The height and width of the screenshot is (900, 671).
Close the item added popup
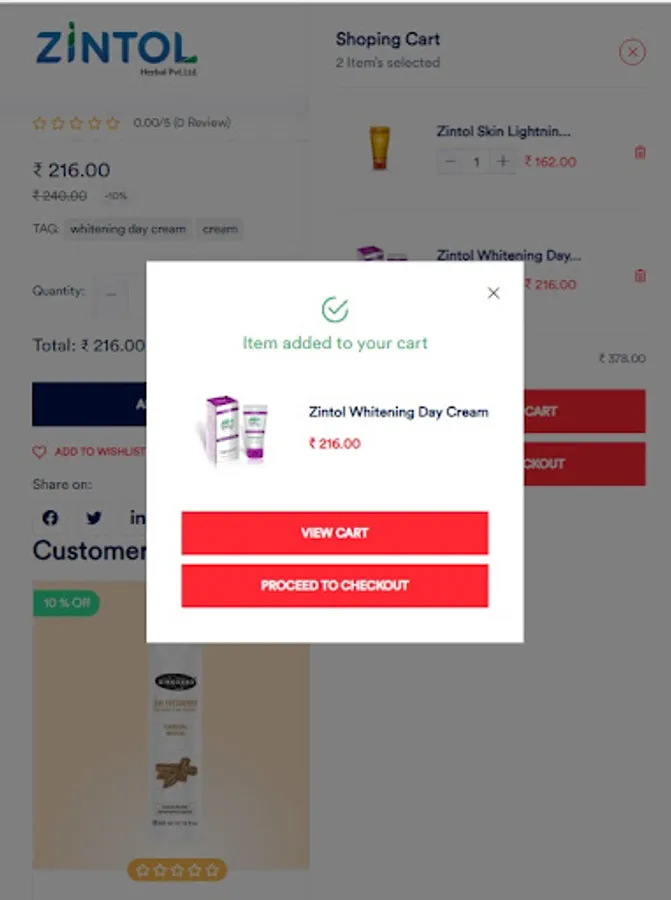493,293
